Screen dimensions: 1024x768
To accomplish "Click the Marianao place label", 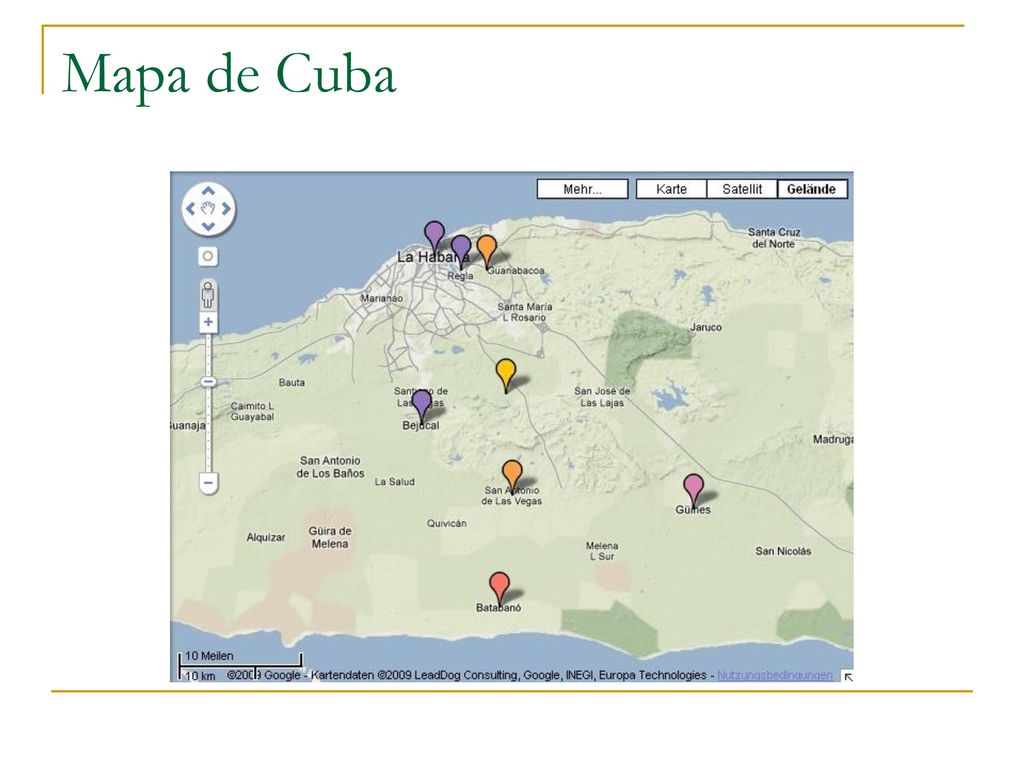I will pos(382,298).
